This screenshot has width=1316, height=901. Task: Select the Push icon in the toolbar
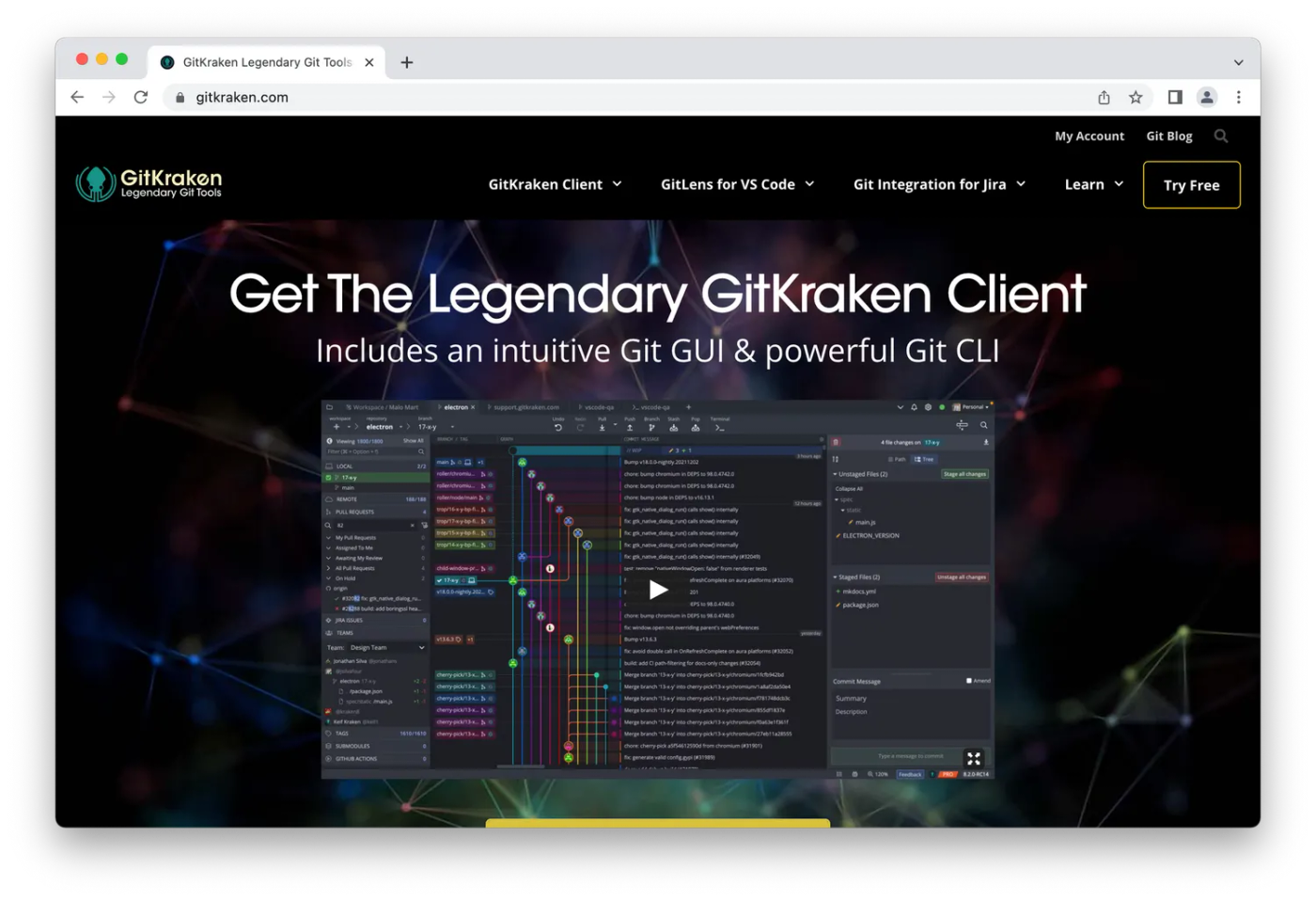point(630,428)
